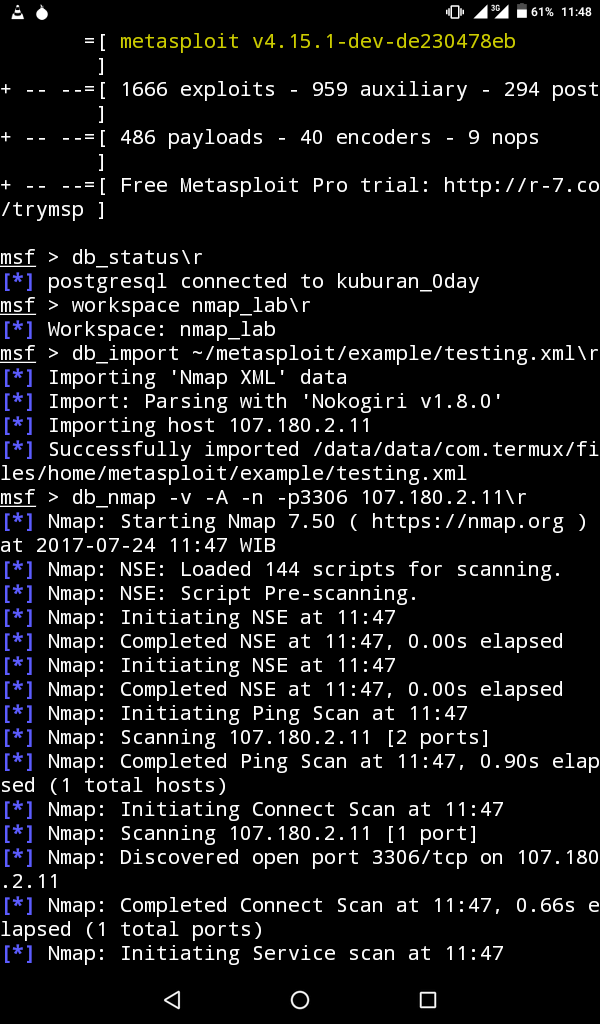Image resolution: width=600 pixels, height=1024 pixels.
Task: Tap 'Initiating Ping Scan at 11:47' line
Action: [234, 713]
